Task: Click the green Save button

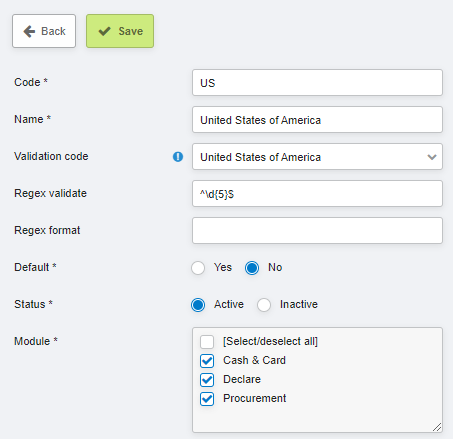Action: coord(120,31)
